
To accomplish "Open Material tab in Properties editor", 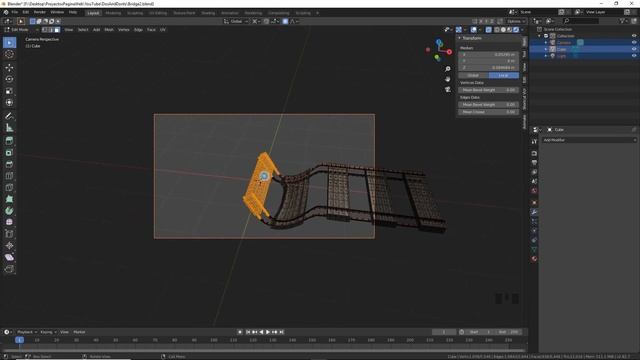I will pos(534,259).
